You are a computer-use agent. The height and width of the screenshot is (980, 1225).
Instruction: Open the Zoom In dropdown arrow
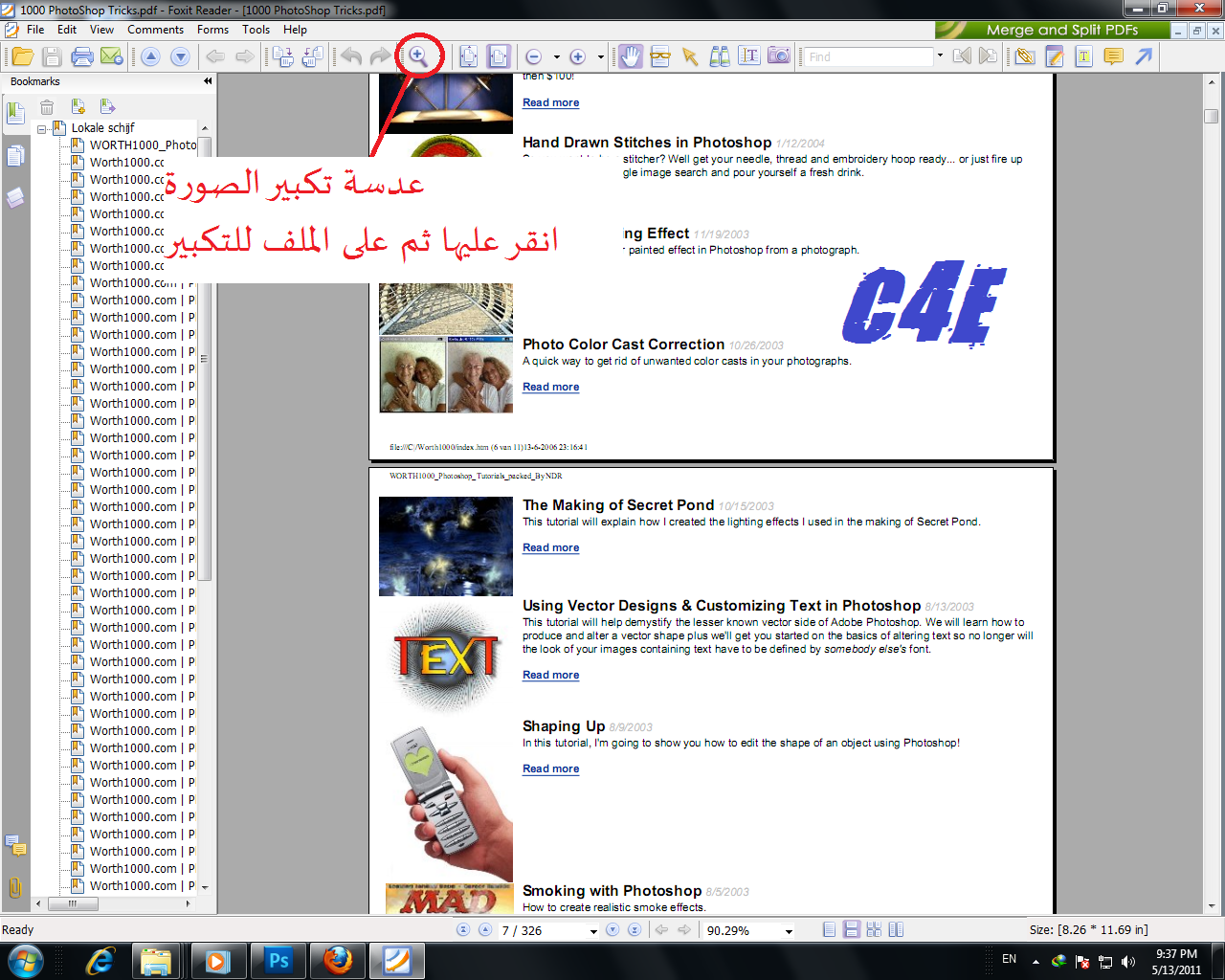click(601, 57)
